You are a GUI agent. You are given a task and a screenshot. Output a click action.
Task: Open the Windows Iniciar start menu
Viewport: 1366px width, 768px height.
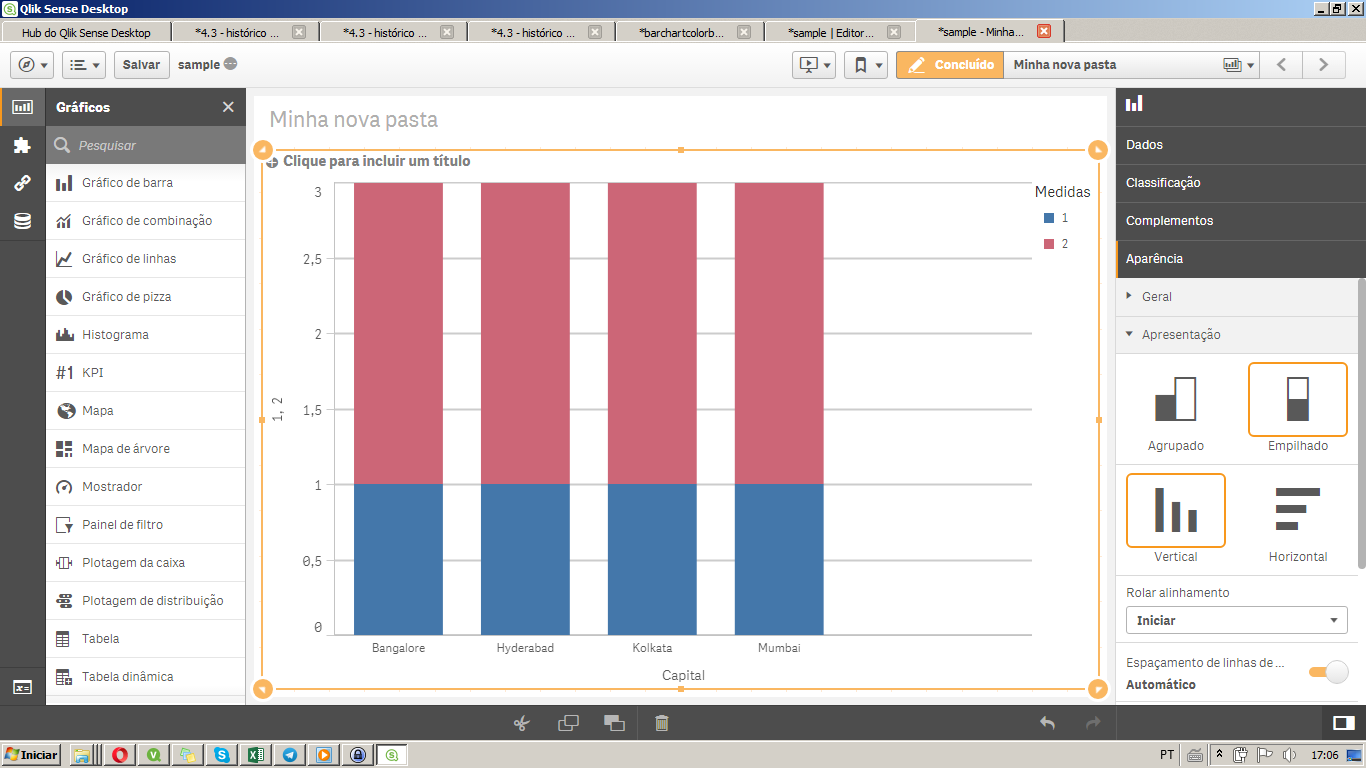pyautogui.click(x=31, y=755)
